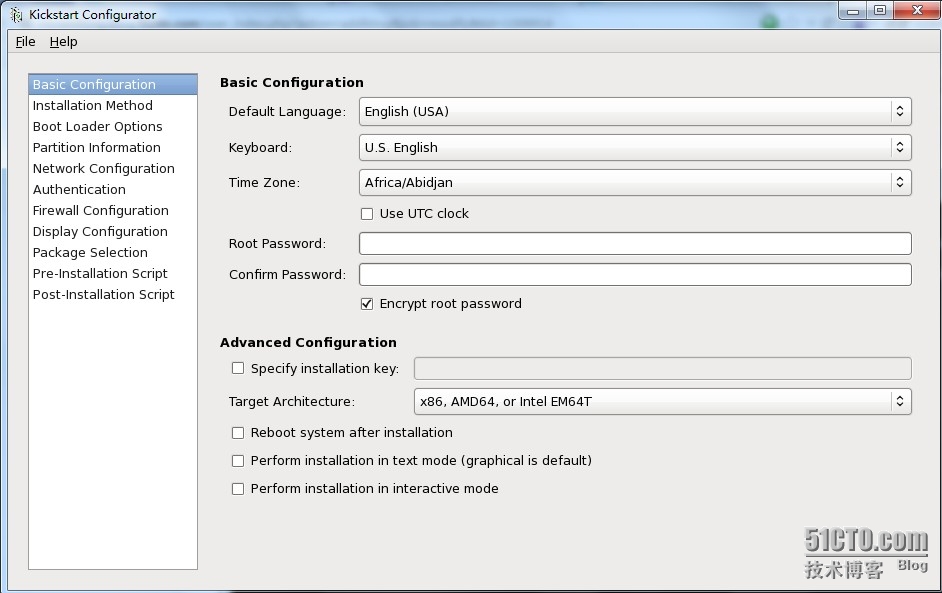Uncheck Encrypt root password
Screen dimensions: 942x593
[x=366, y=304]
